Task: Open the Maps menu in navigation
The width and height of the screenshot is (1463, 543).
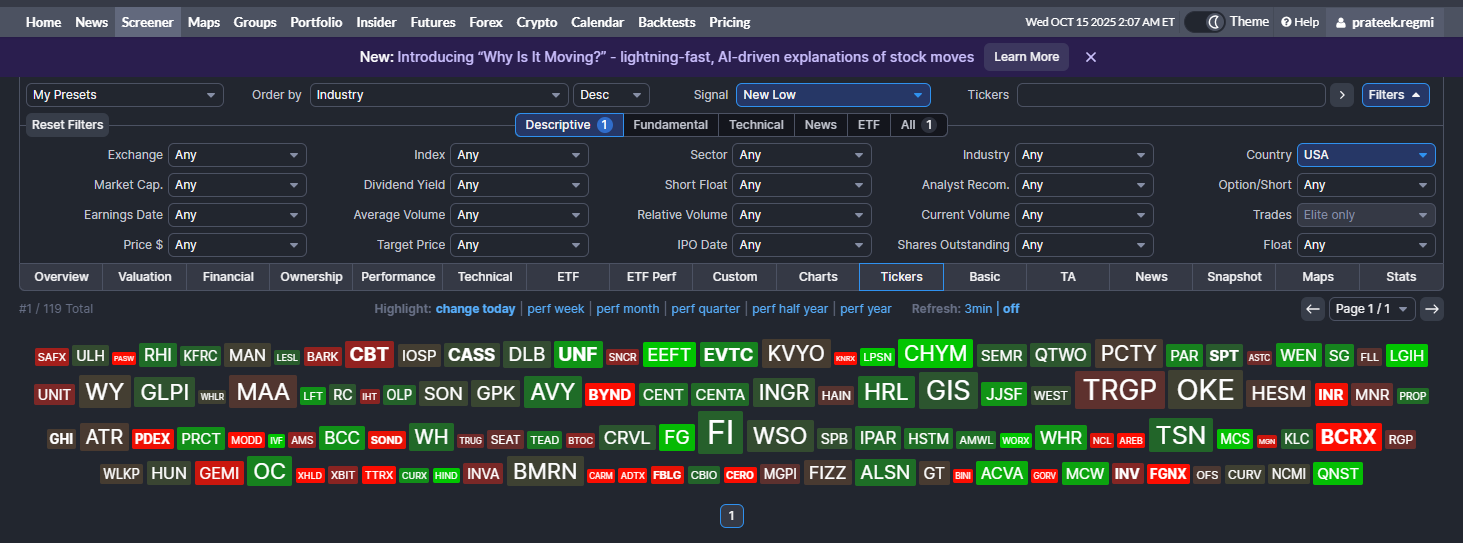Action: (x=204, y=22)
